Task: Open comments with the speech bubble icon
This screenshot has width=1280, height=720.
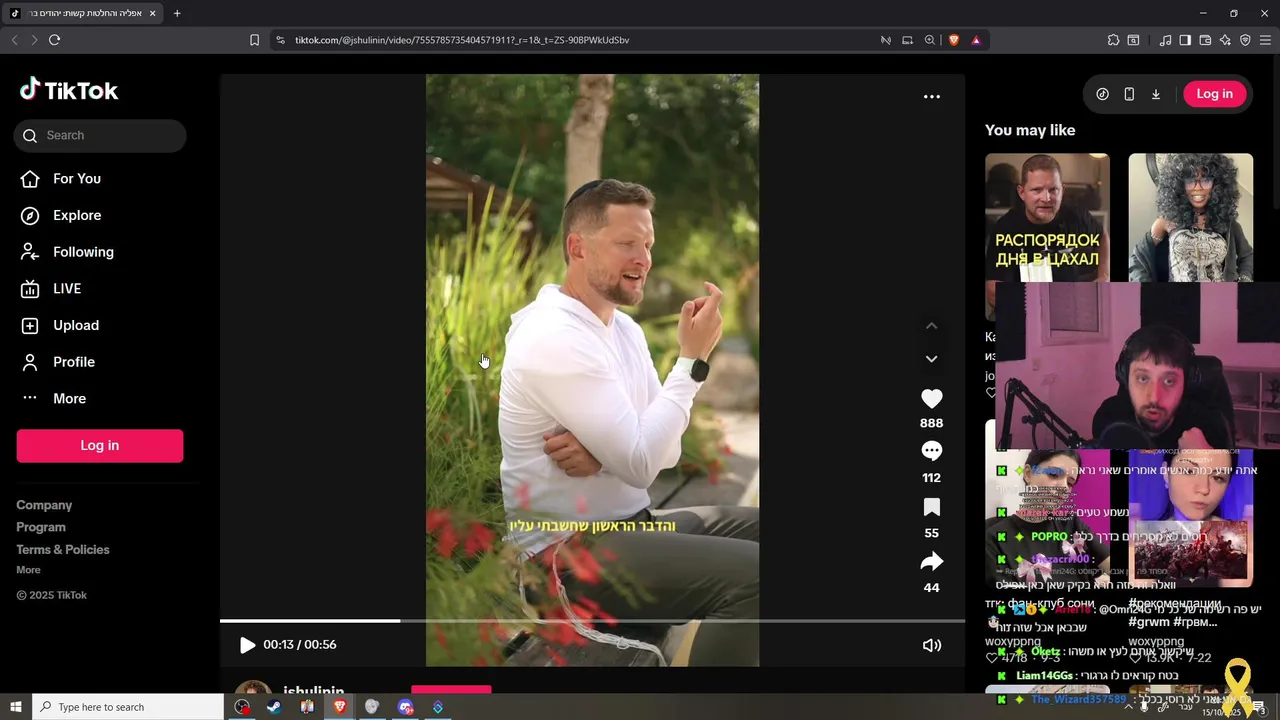Action: click(x=931, y=451)
